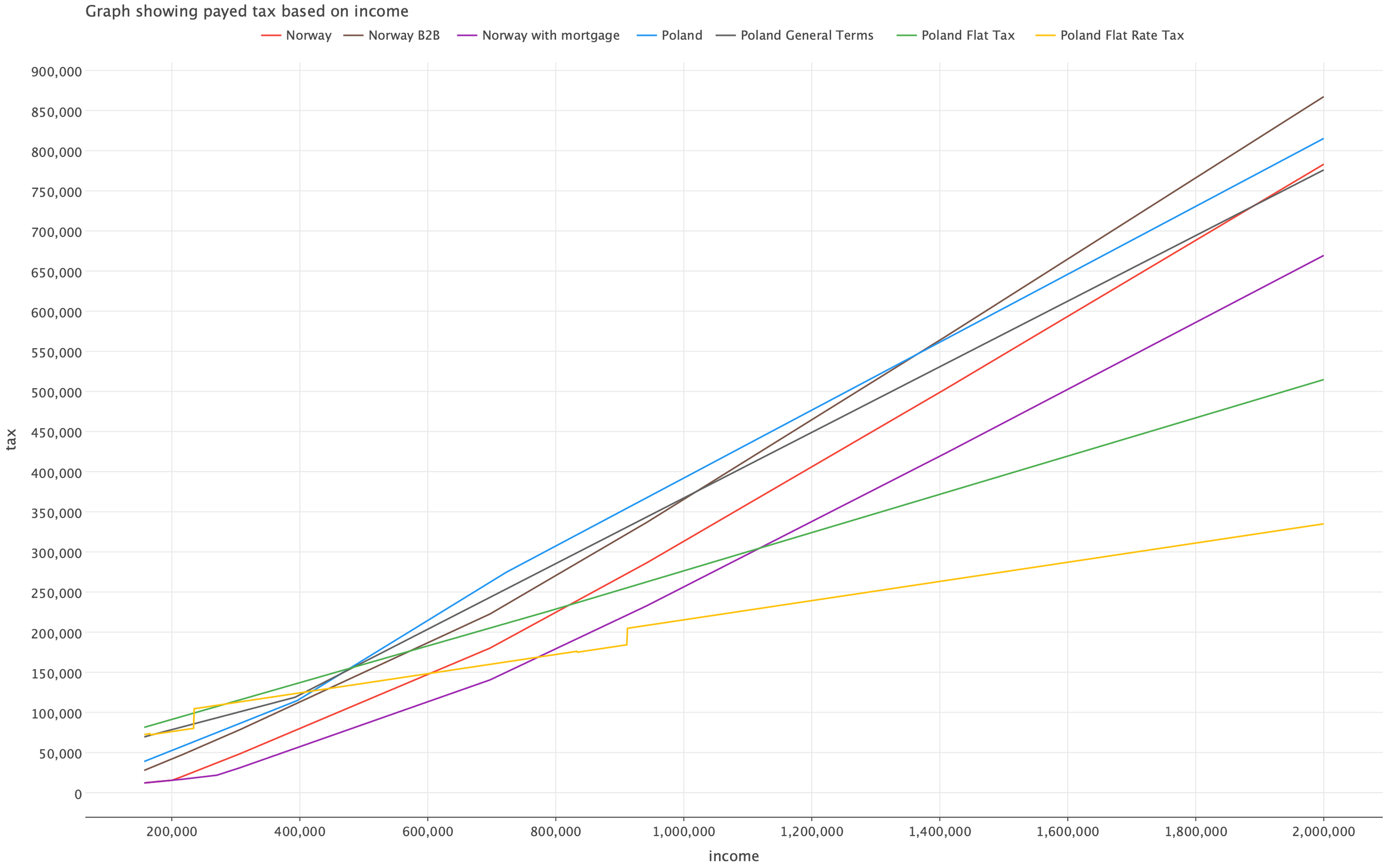Click the 900,000 y-axis tick label
Screen dimensions: 1389x868
56,72
